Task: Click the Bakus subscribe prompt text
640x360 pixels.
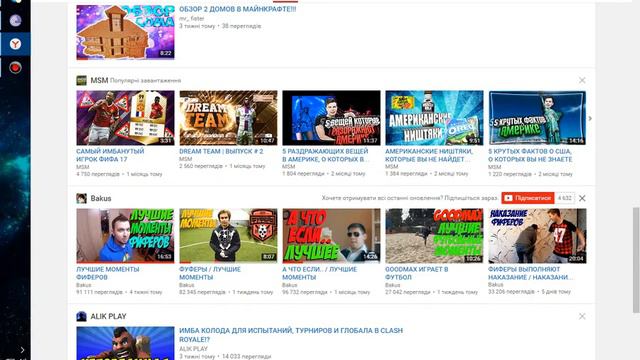Action: pos(409,198)
